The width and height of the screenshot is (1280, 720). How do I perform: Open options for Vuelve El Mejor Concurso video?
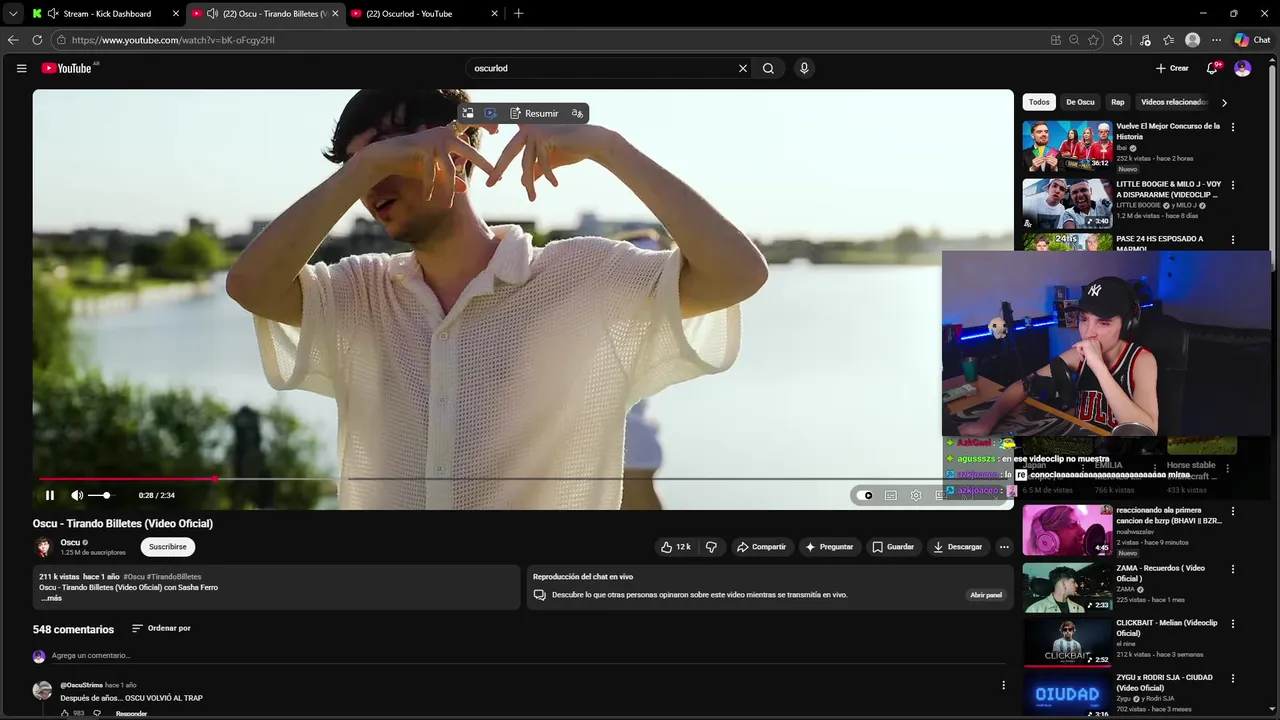(x=1232, y=127)
